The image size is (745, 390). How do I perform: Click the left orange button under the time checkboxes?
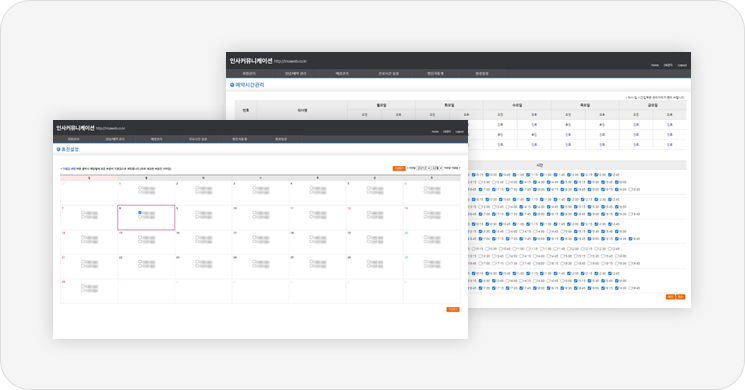pos(670,297)
